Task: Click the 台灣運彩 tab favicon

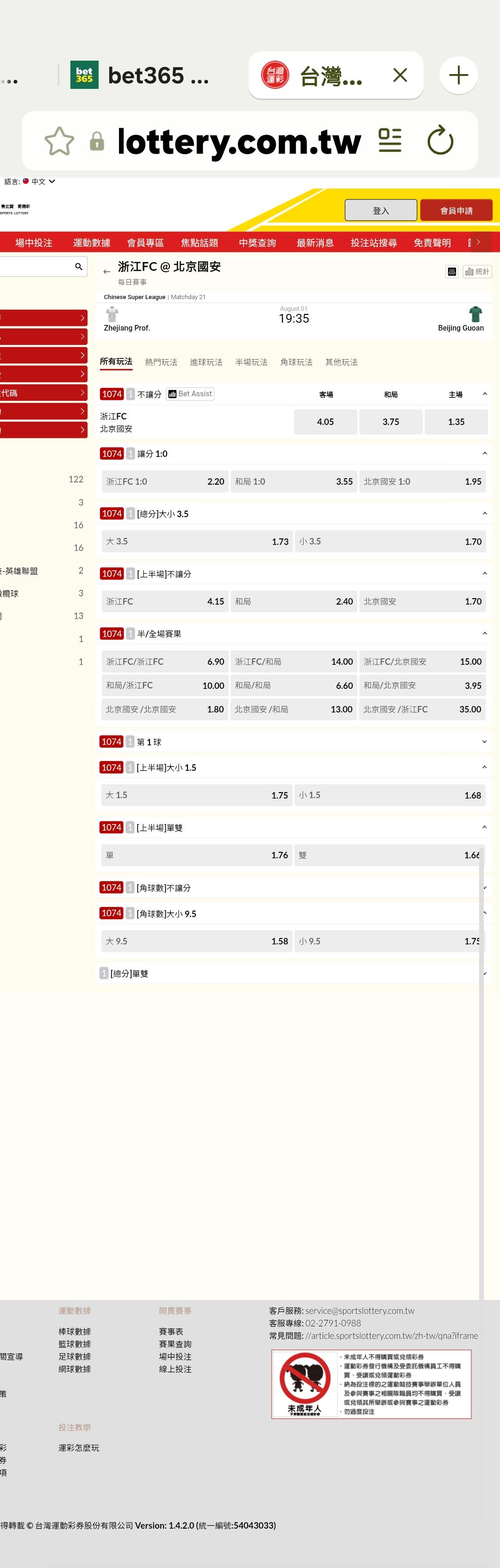Action: coord(275,75)
